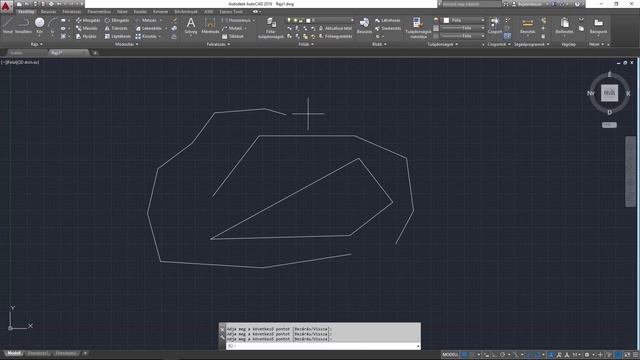Click Fóliaegyeztetés (match layer) button
The height and width of the screenshot is (360, 640).
tap(335, 36)
